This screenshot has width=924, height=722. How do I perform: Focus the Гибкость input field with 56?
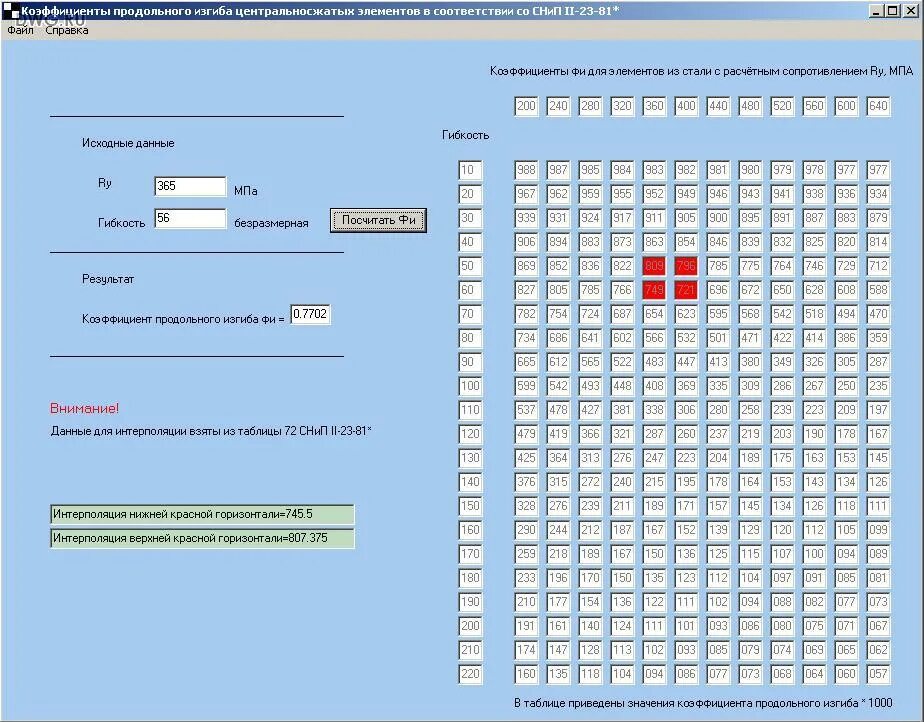[190, 218]
